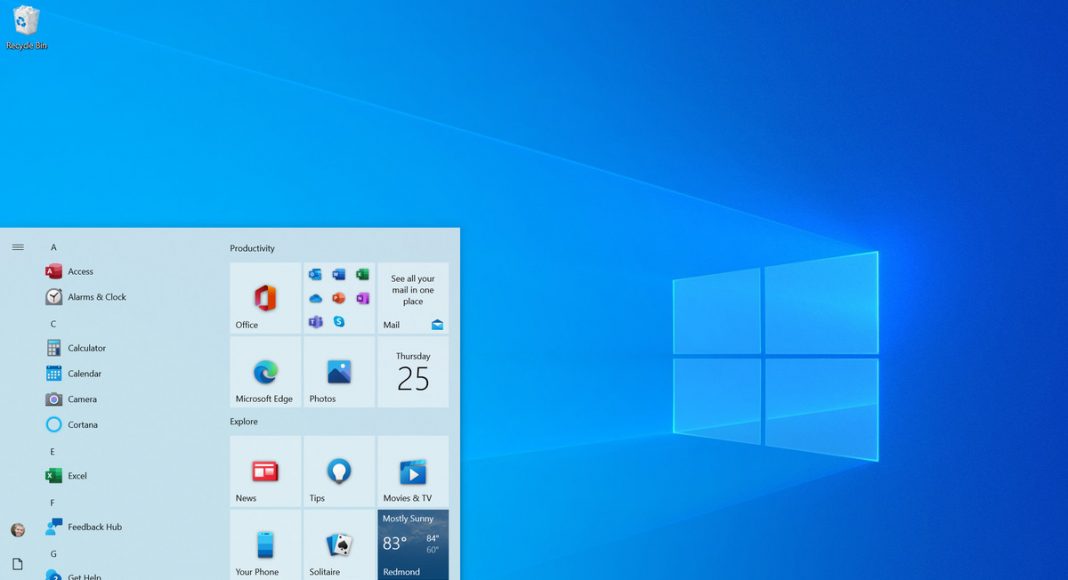Screen dimensions: 1068x580
Task: Open the Your Phone tile
Action: [265, 545]
